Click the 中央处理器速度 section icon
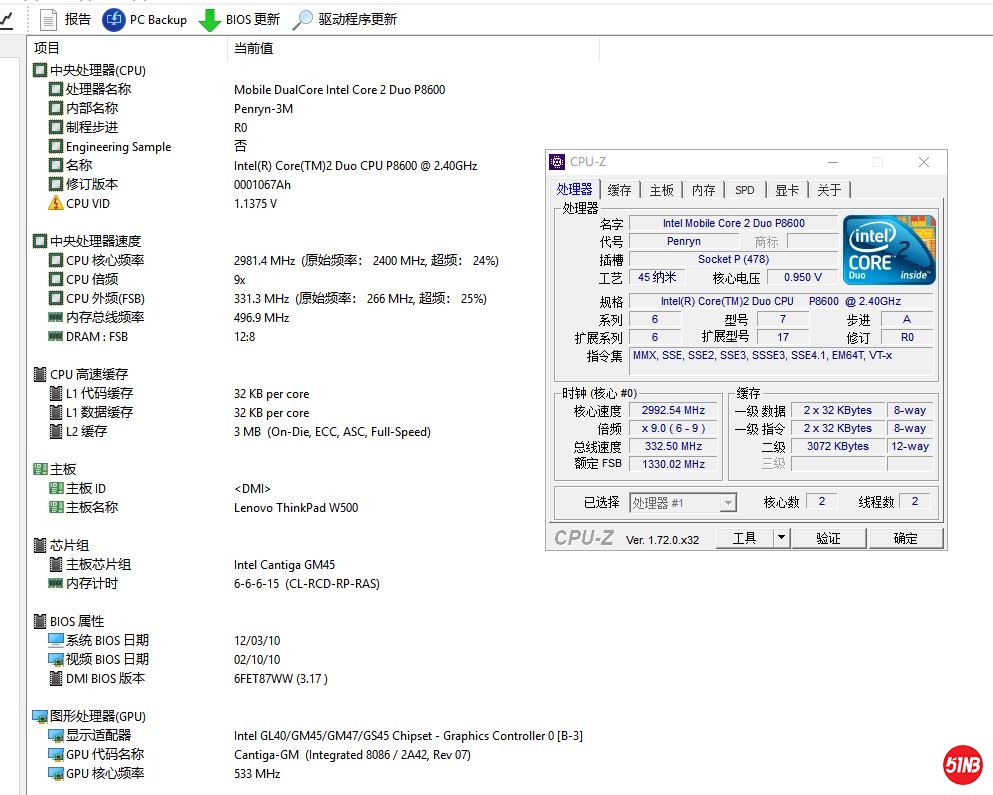The height and width of the screenshot is (795, 993). coord(40,241)
